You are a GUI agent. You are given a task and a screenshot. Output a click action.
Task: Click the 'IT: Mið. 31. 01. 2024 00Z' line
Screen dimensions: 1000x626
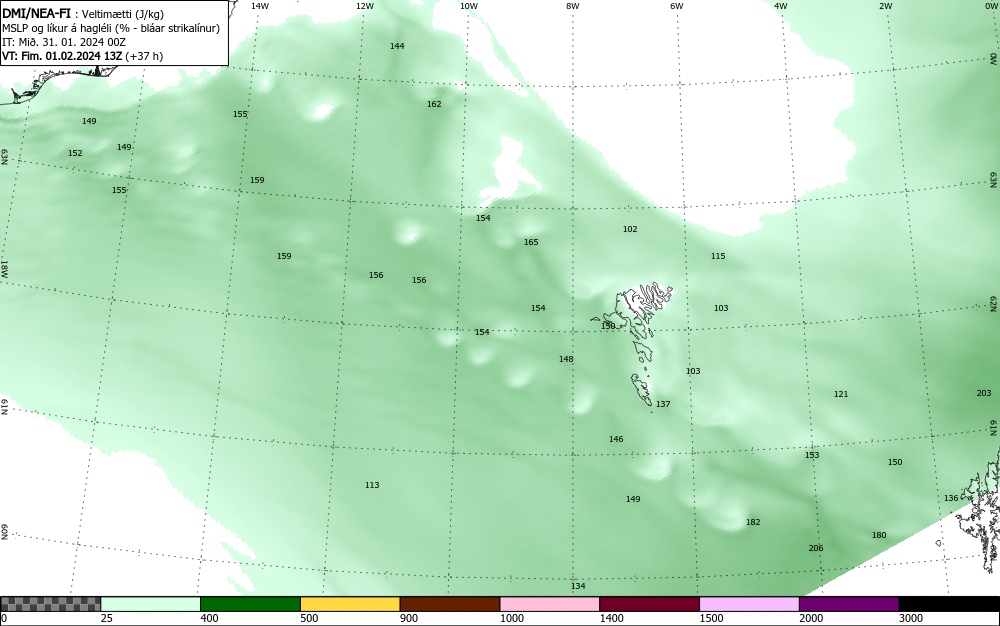(64, 42)
